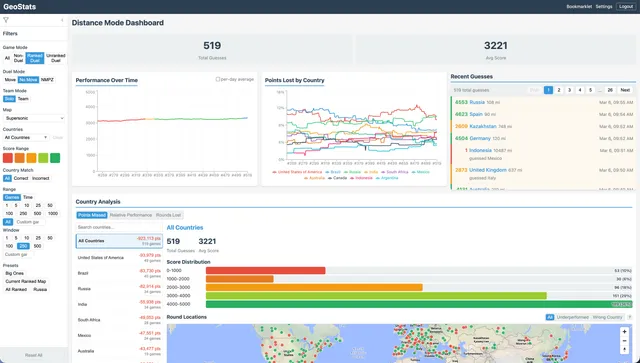Click the filter funnel icon
Image resolution: width=640 pixels, height=363 pixels.
pos(6,20)
